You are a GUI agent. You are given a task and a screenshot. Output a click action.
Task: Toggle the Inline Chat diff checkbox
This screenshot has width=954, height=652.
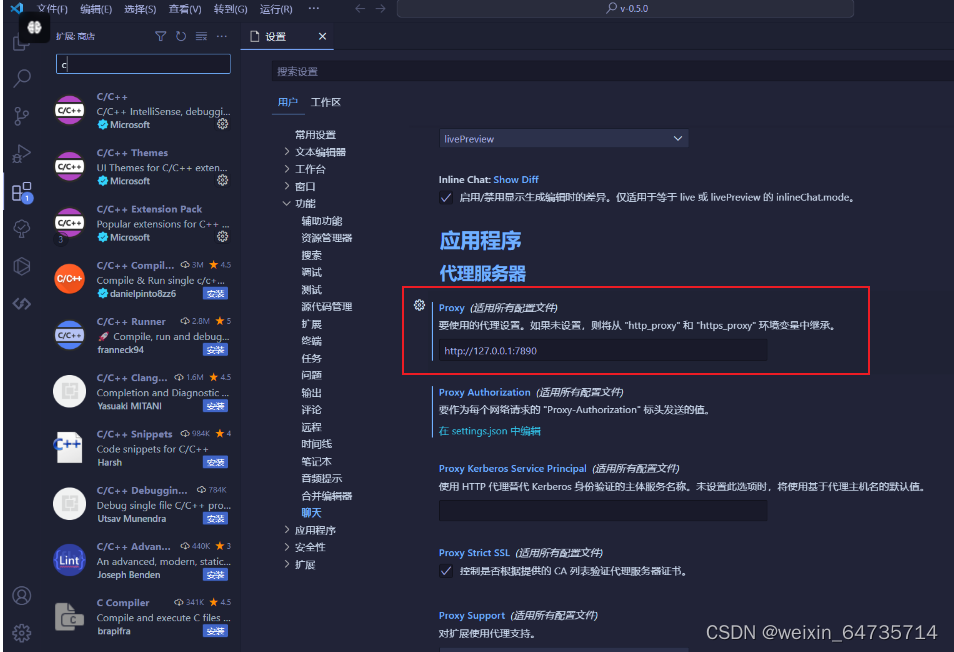[444, 197]
